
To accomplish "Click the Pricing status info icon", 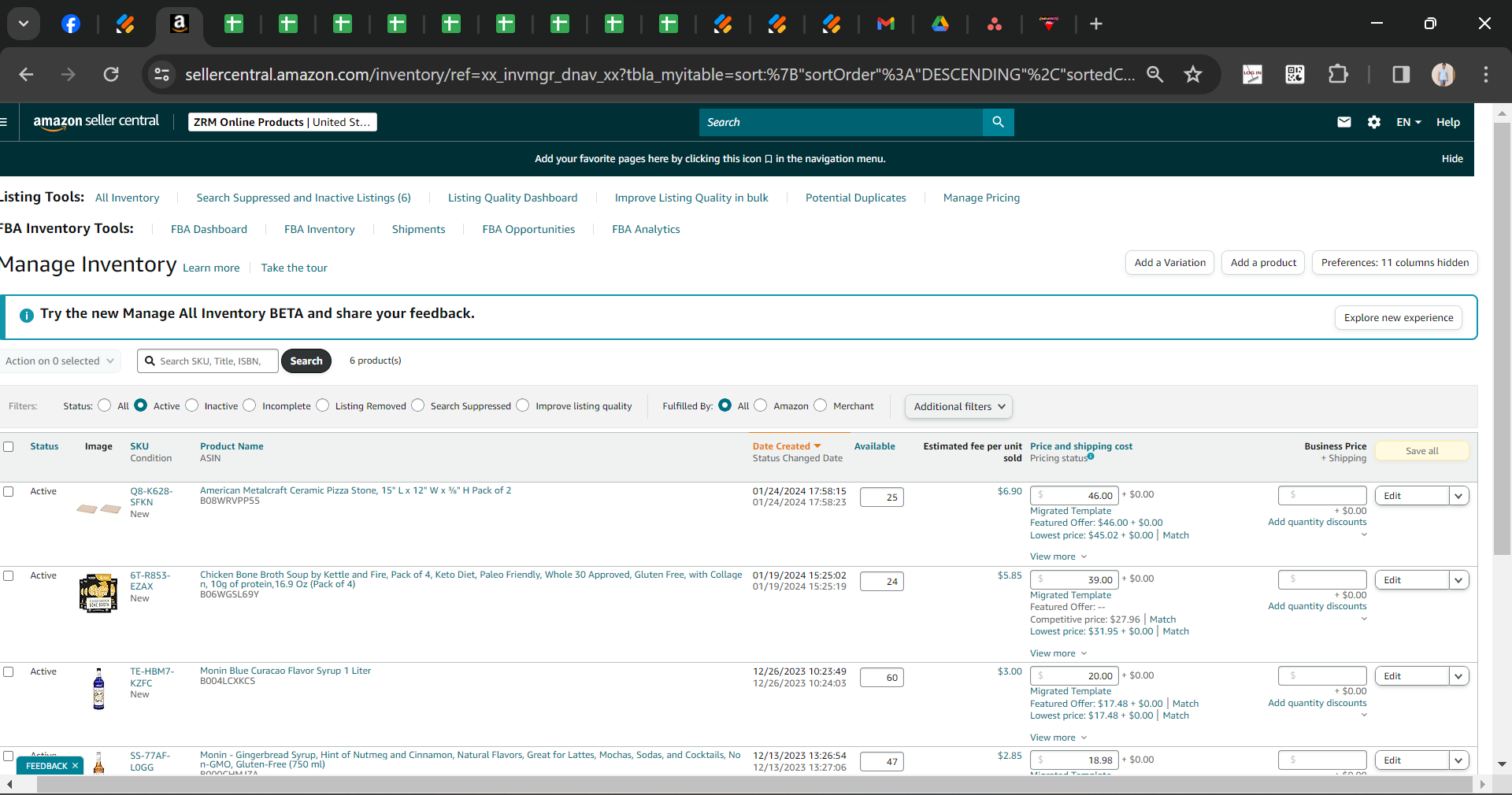I will [1091, 457].
